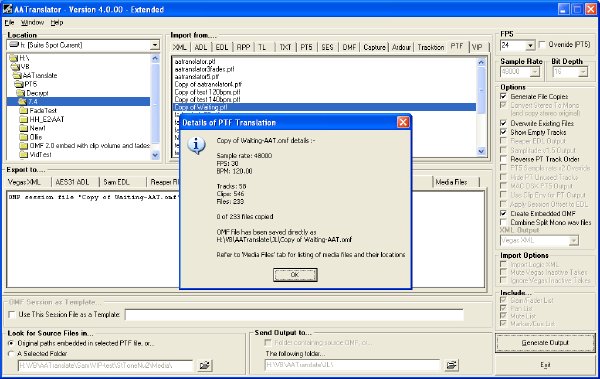Viewport: 600px width, 379px height.
Task: Click the import file list scrollbar down arrow
Action: tap(481, 152)
